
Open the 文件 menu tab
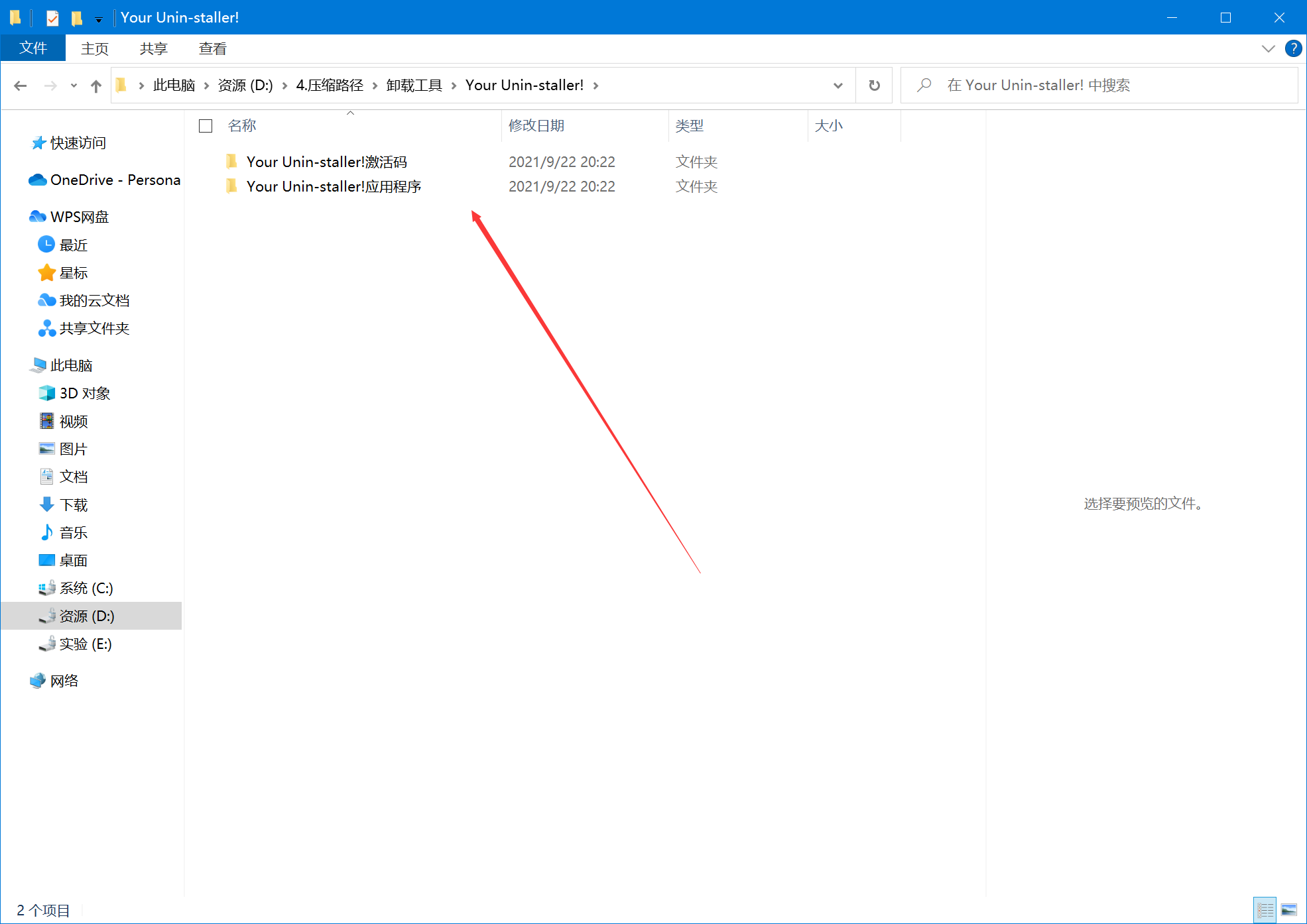[x=33, y=48]
